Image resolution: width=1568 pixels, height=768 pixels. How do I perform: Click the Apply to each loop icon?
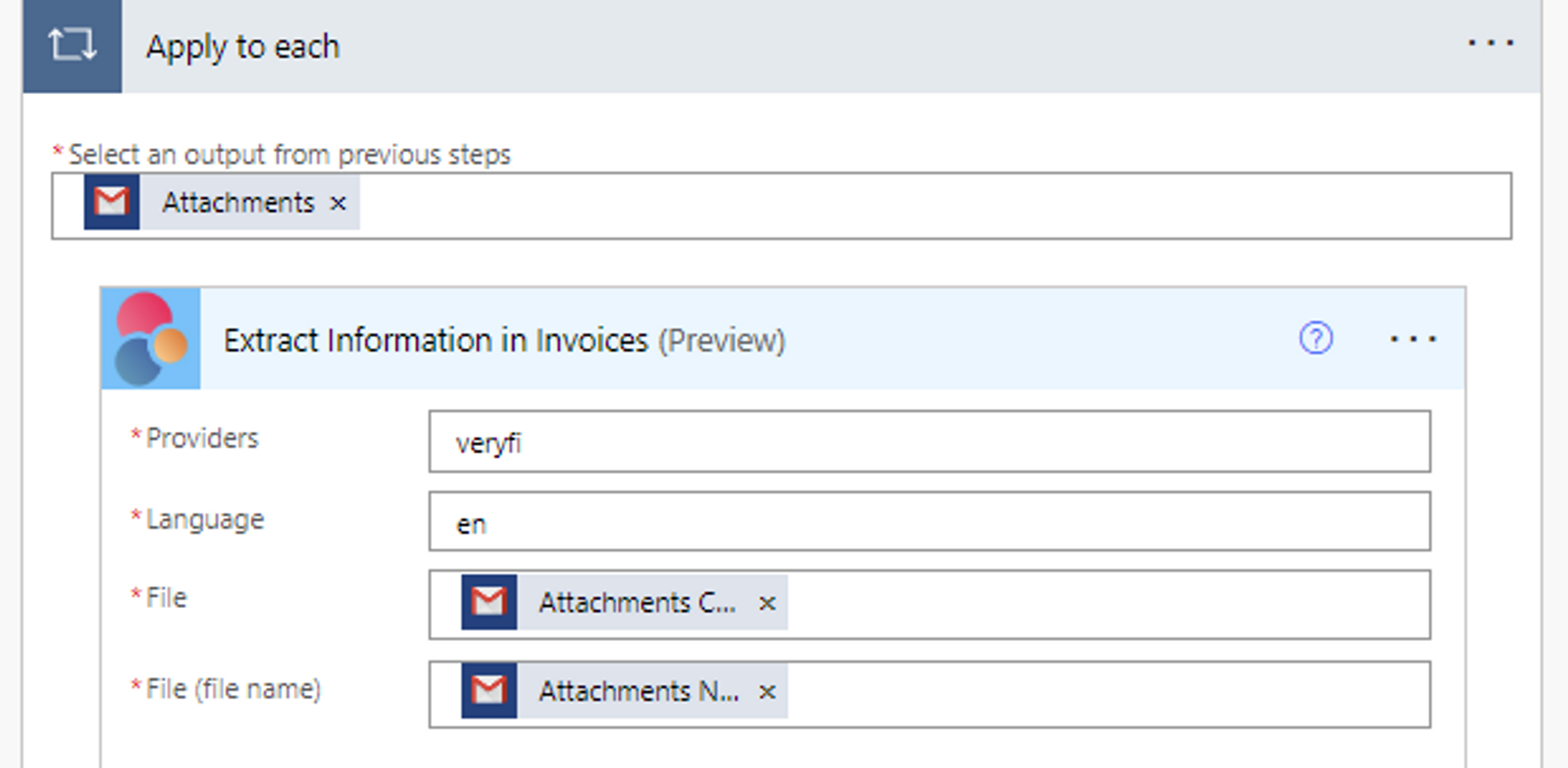pos(72,45)
